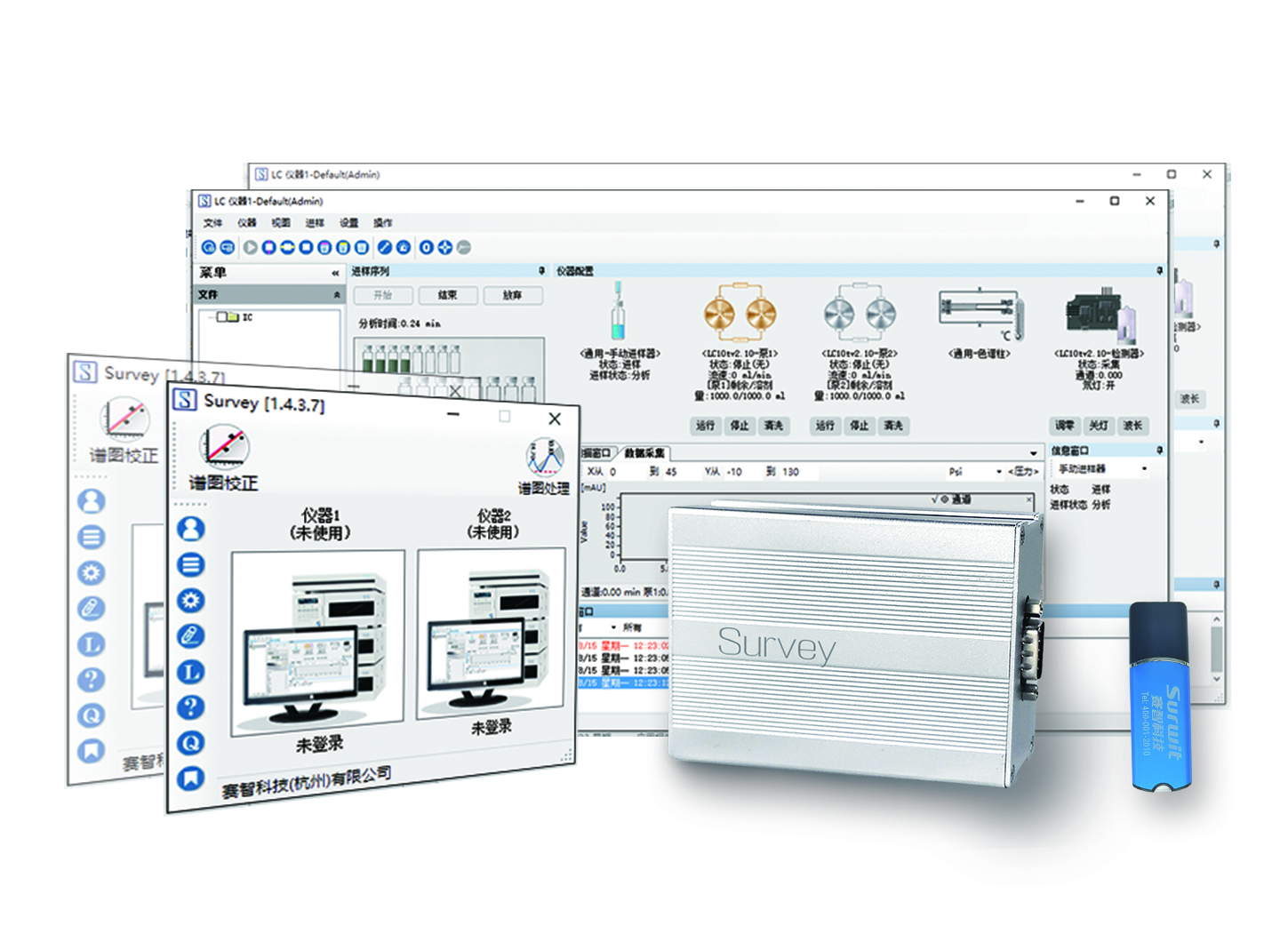Click the zero '0' icon in LC toolbar
Screen dimensions: 1288x926
(427, 247)
